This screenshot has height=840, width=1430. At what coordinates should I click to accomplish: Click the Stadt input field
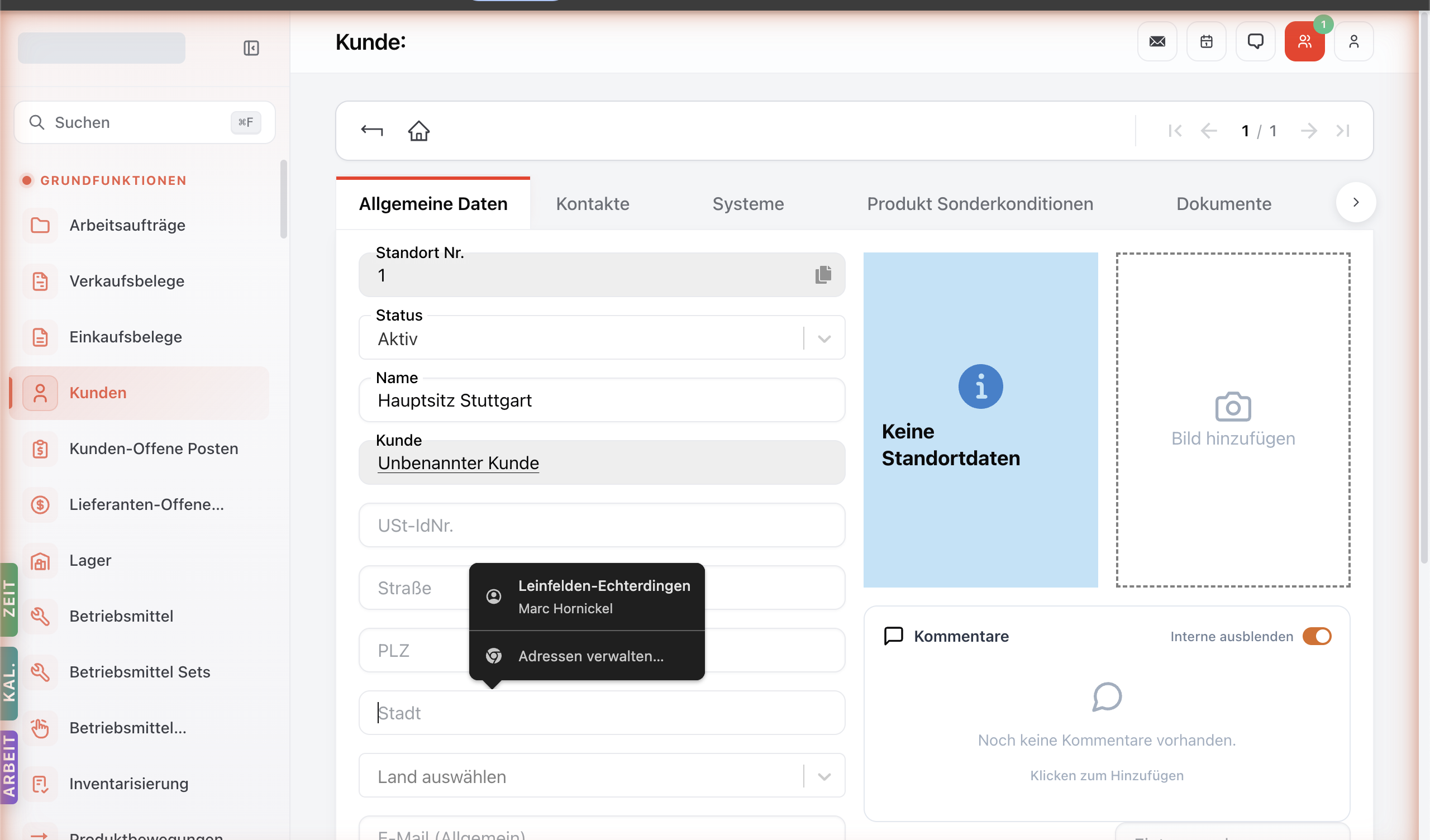click(x=602, y=712)
